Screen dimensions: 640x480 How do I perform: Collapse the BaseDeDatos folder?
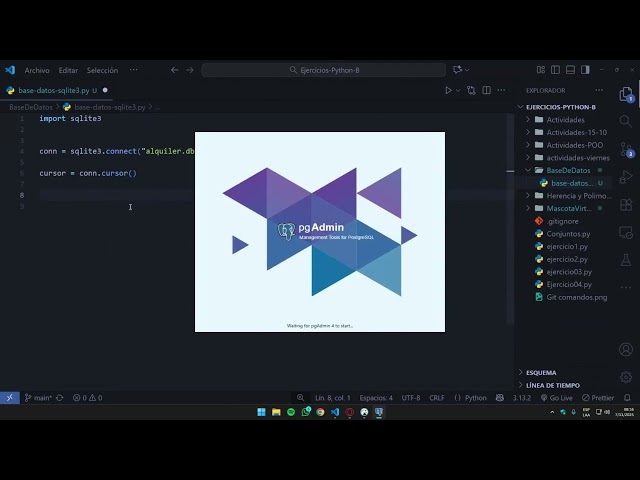(x=568, y=171)
